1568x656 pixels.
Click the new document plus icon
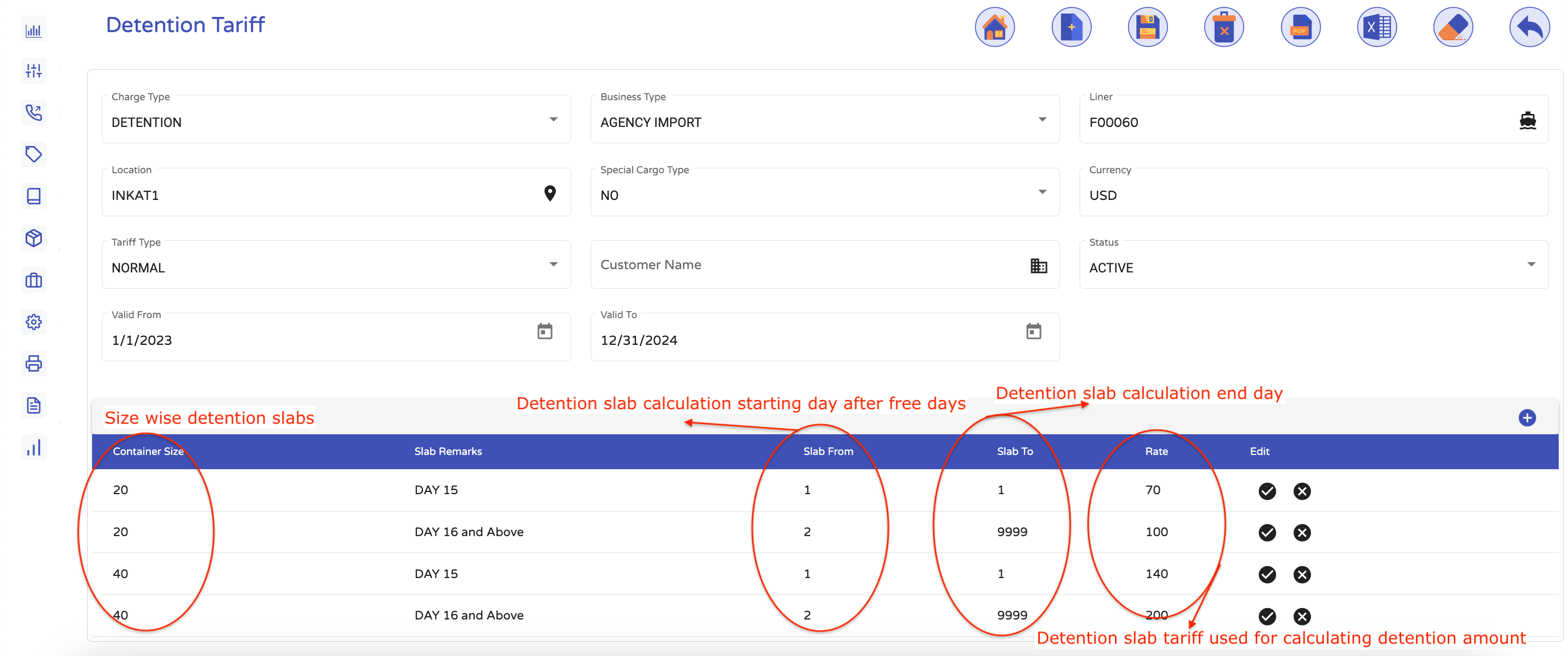tap(1071, 27)
